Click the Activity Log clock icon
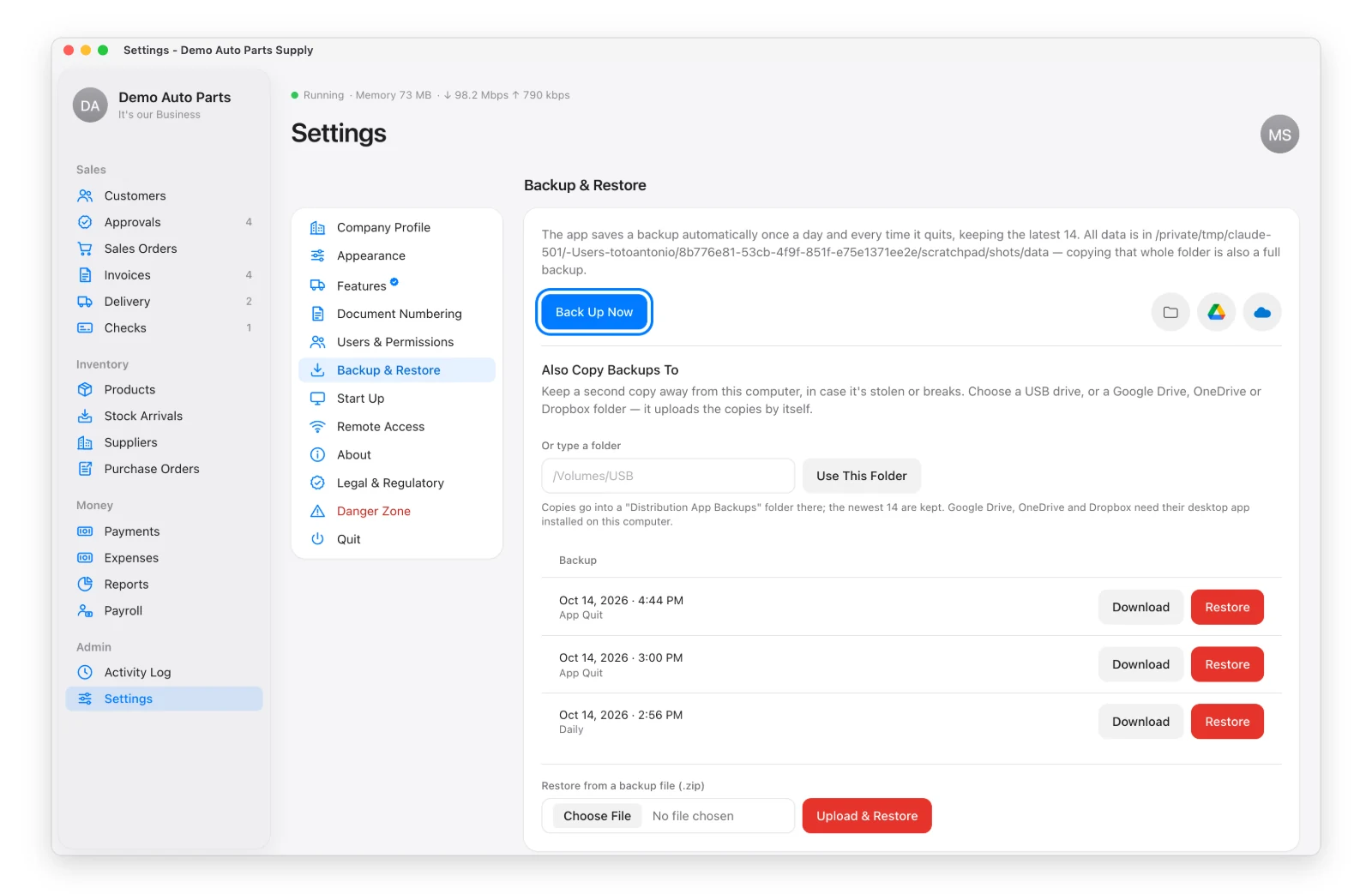This screenshot has width=1372, height=894. coord(85,672)
